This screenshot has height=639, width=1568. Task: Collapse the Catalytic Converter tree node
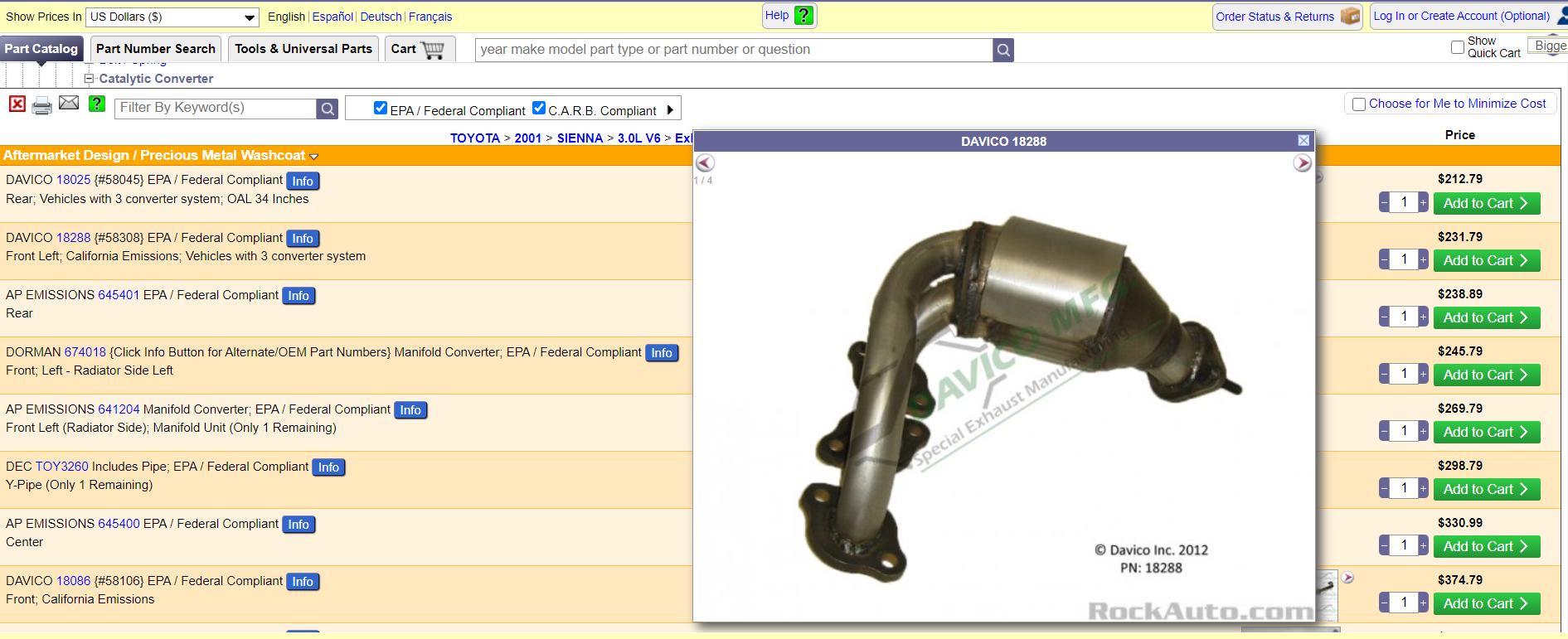(89, 79)
